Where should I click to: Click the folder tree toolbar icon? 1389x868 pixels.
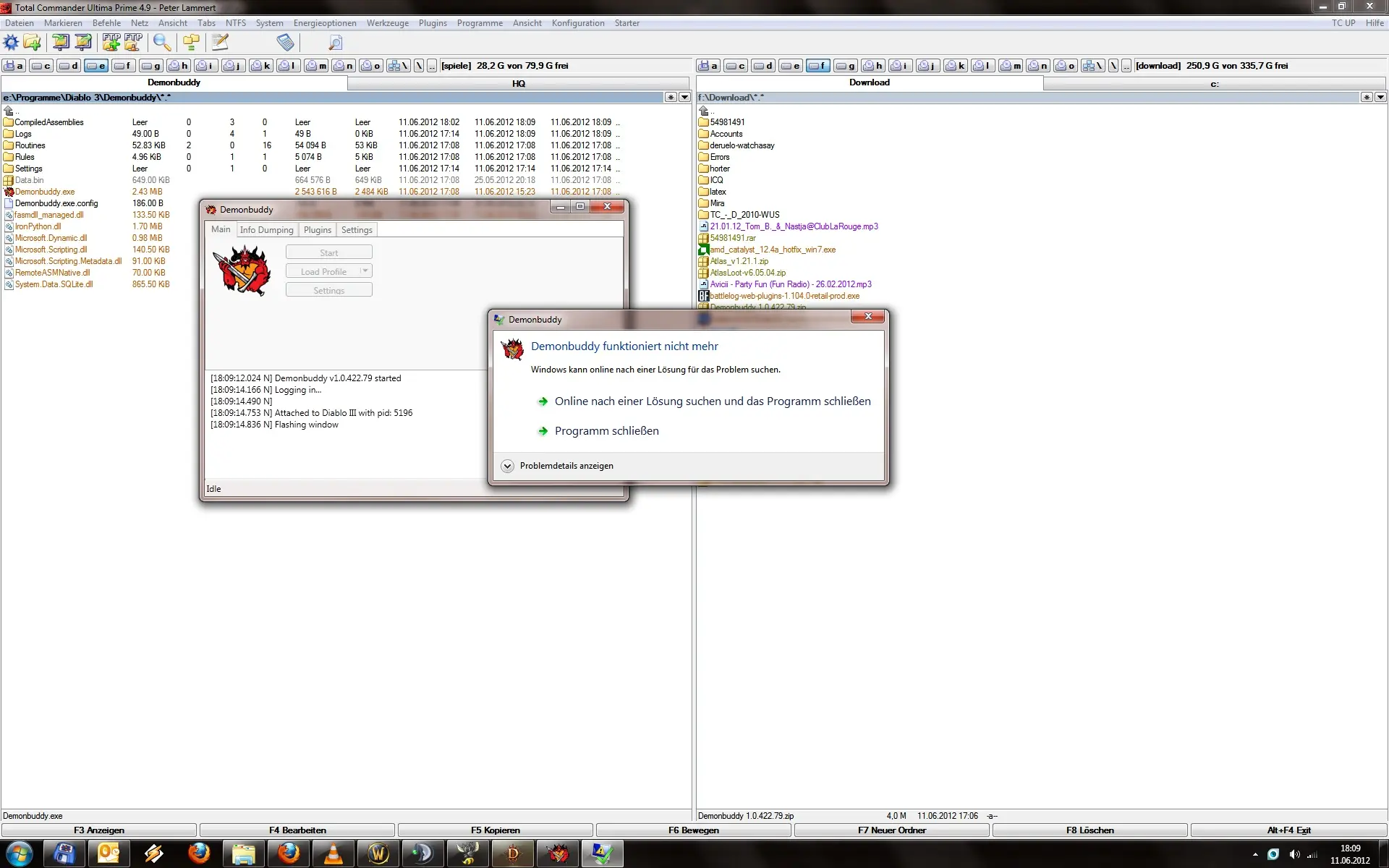coord(191,43)
